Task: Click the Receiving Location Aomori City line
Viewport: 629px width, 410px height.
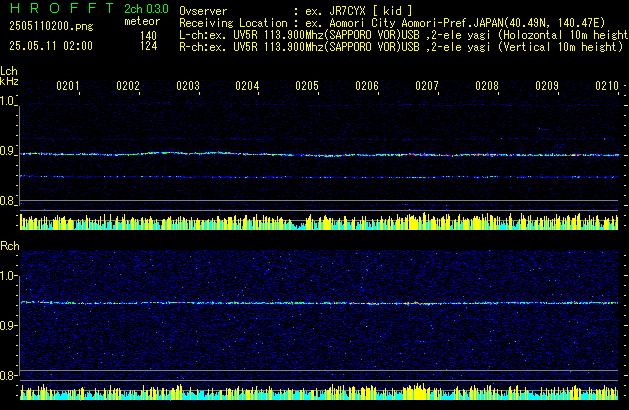Action: coord(392,23)
